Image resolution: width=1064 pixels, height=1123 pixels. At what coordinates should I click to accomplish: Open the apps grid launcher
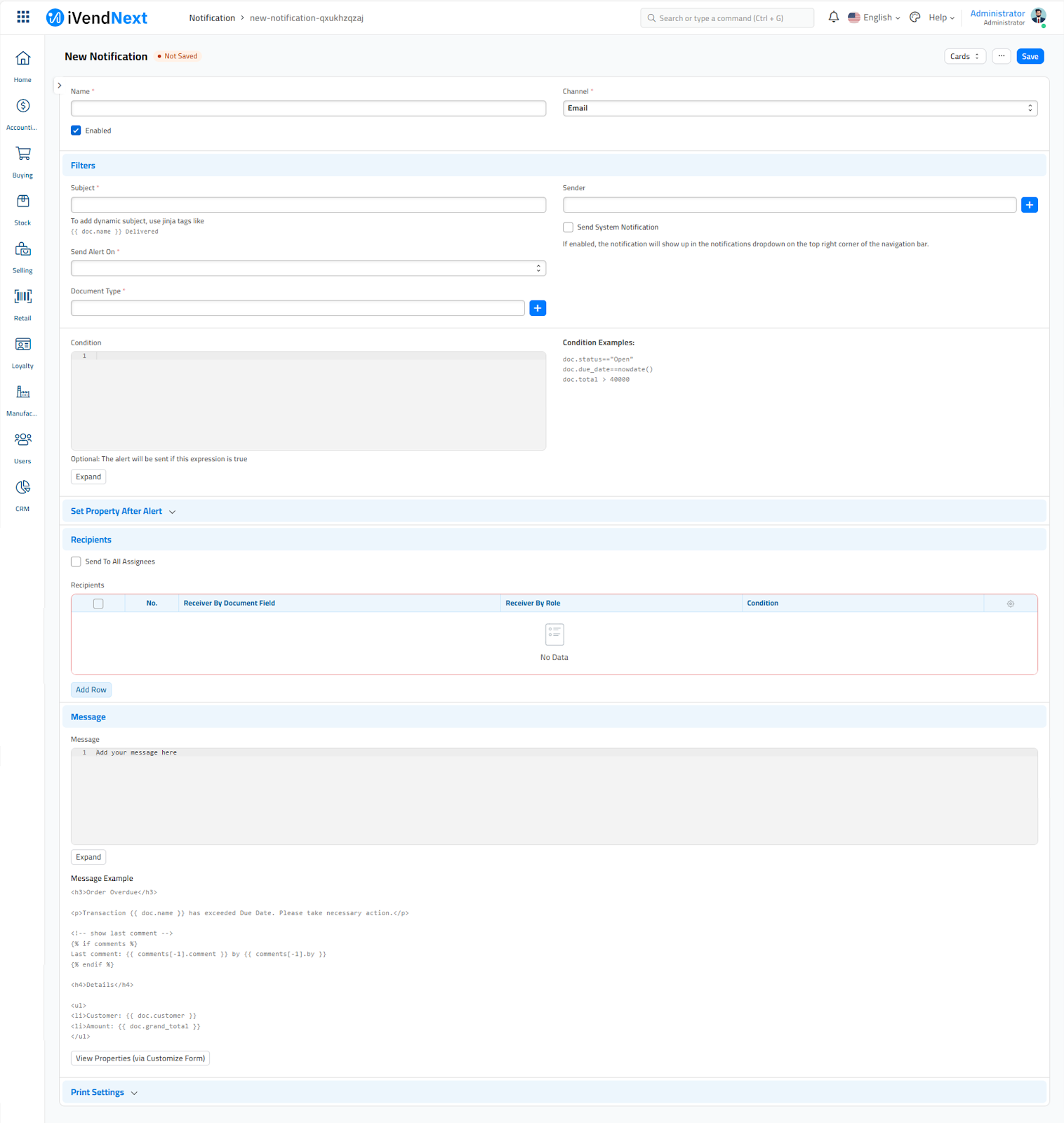(23, 18)
